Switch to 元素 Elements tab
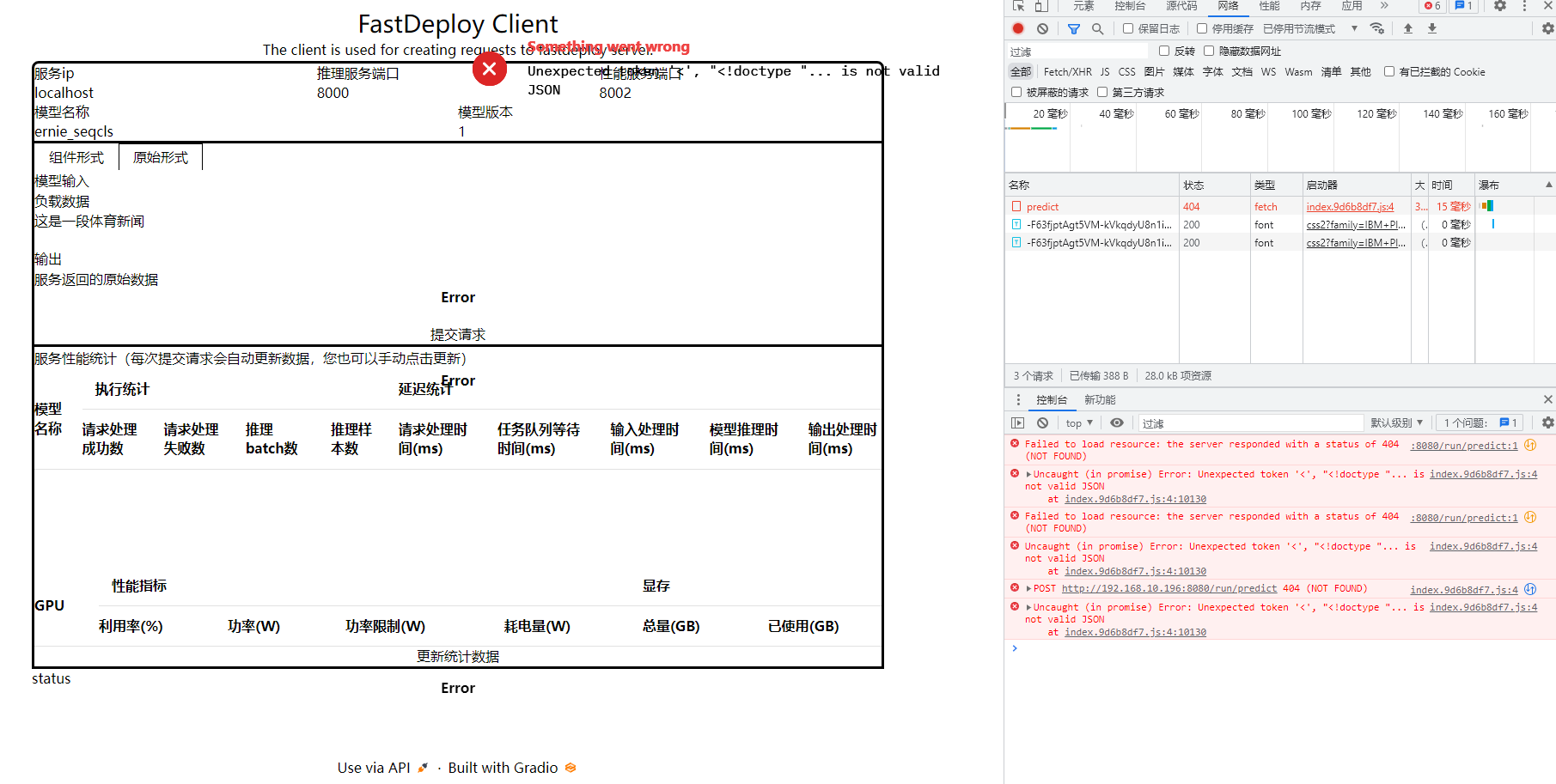 (x=1083, y=6)
